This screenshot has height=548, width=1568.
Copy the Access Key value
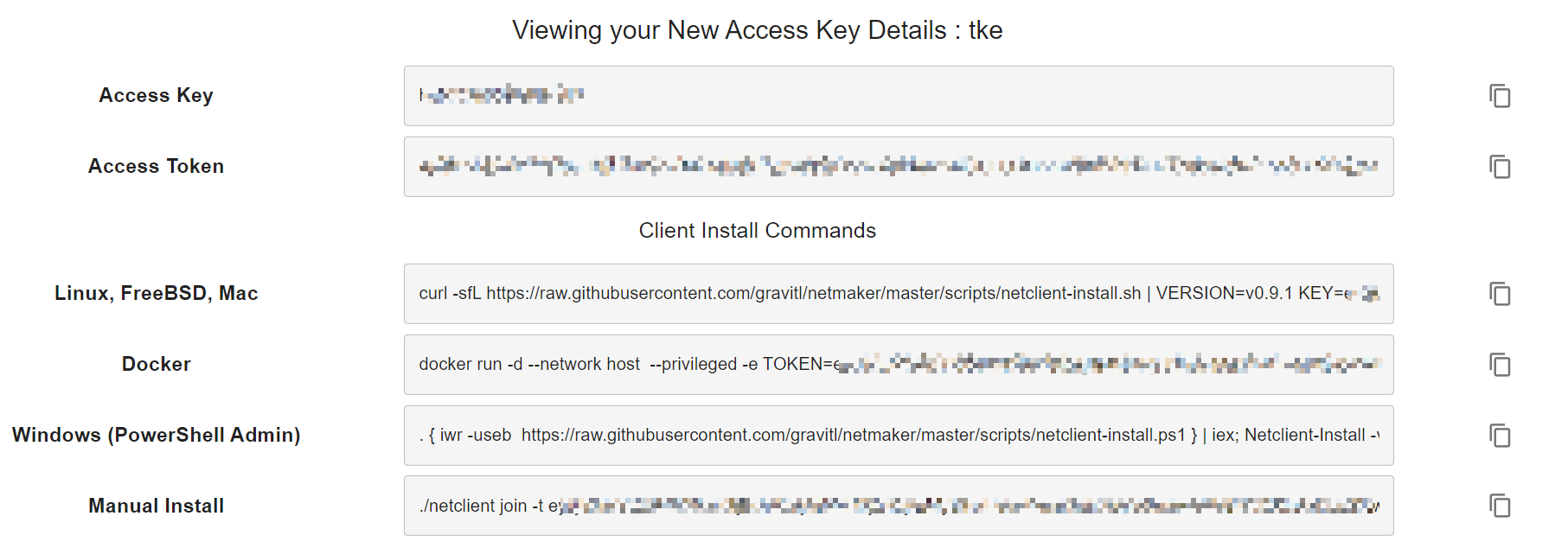click(x=1500, y=96)
